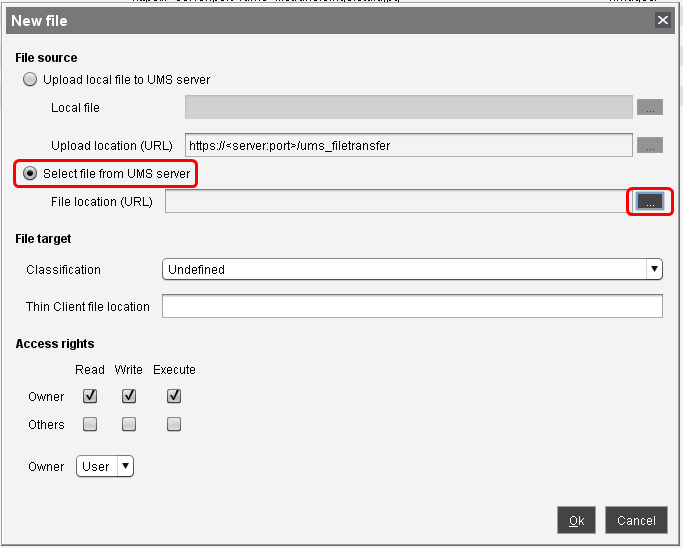Click the Ok button
The image size is (683, 548).
pyautogui.click(x=576, y=520)
